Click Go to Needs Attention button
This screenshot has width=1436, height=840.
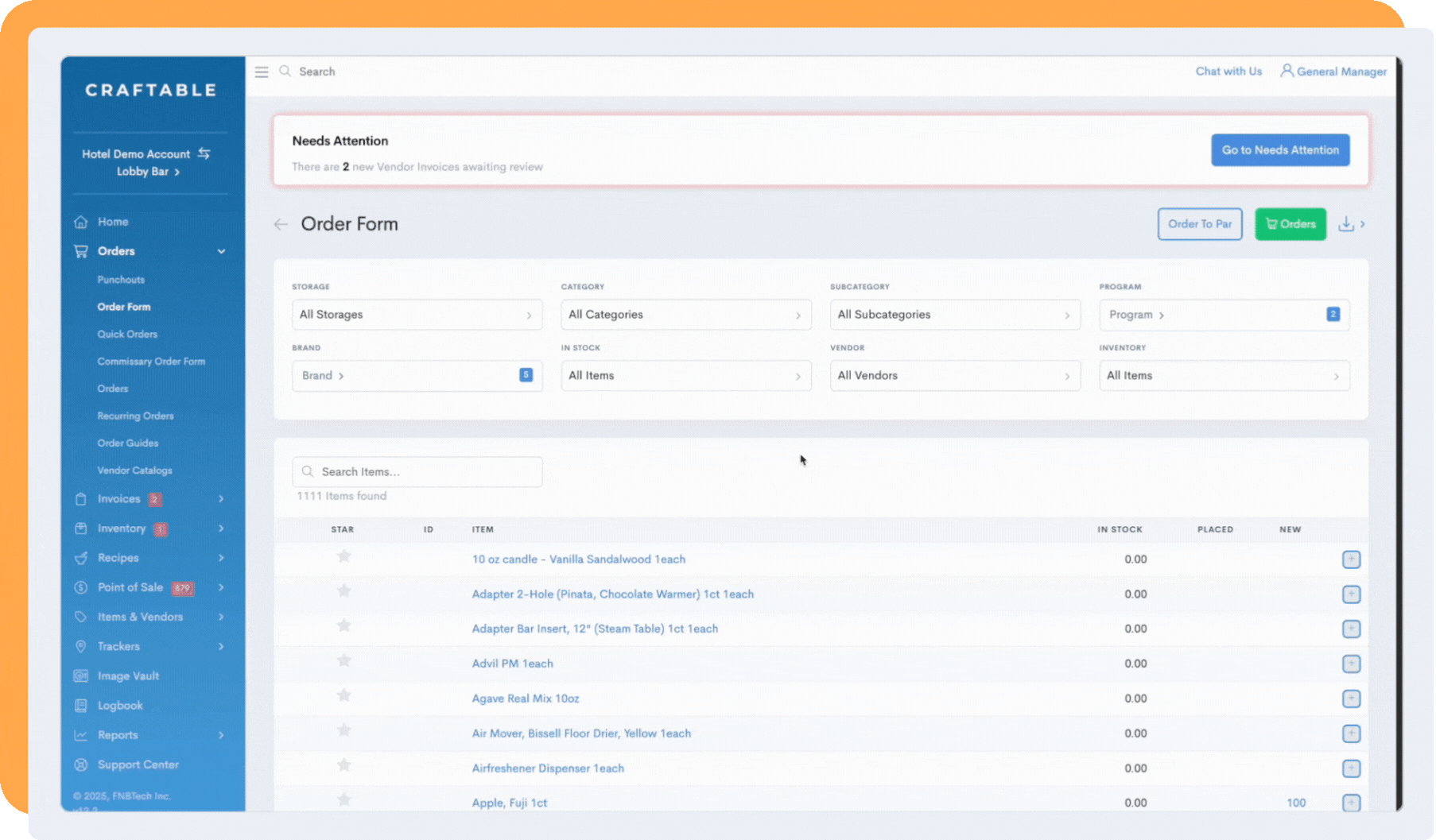pos(1280,150)
